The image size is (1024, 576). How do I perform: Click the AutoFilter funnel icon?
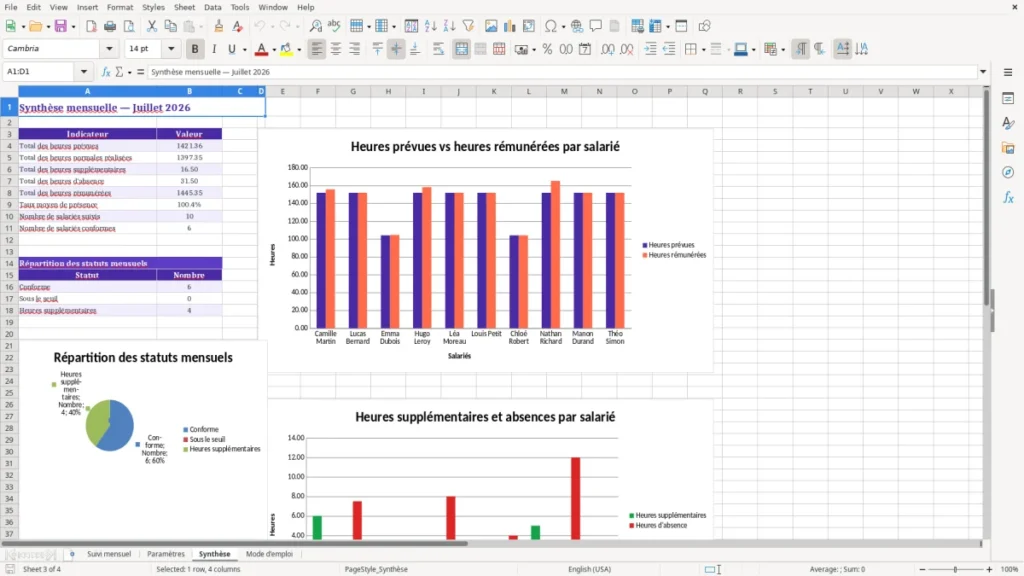468,26
